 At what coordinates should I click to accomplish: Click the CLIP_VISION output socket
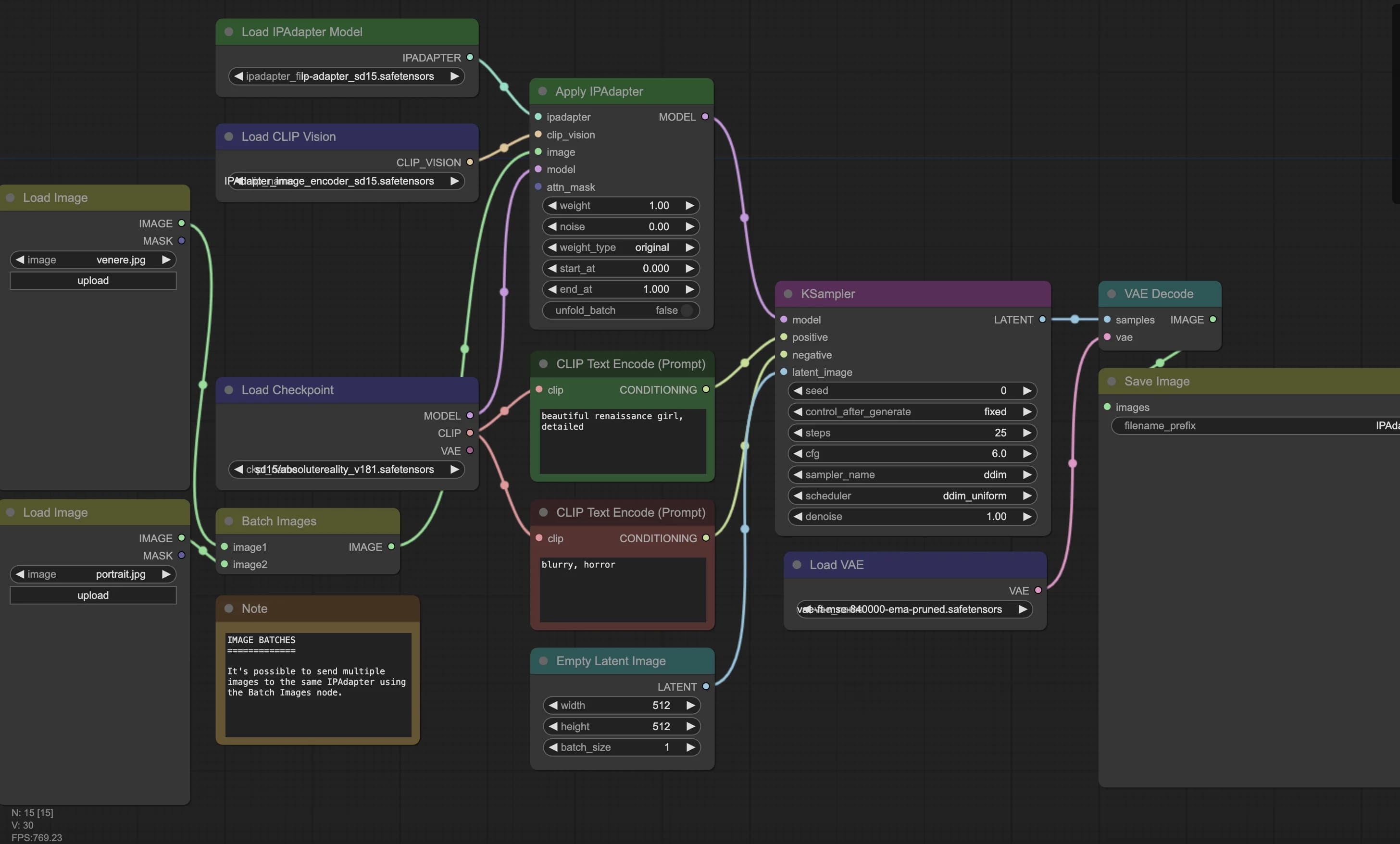(x=470, y=162)
